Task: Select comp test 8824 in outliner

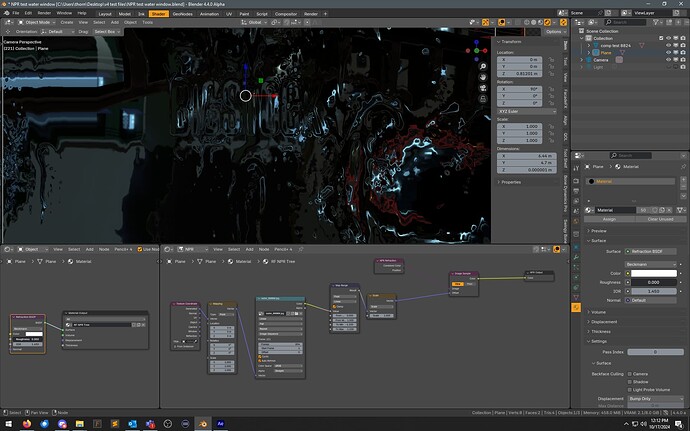Action: click(x=615, y=45)
